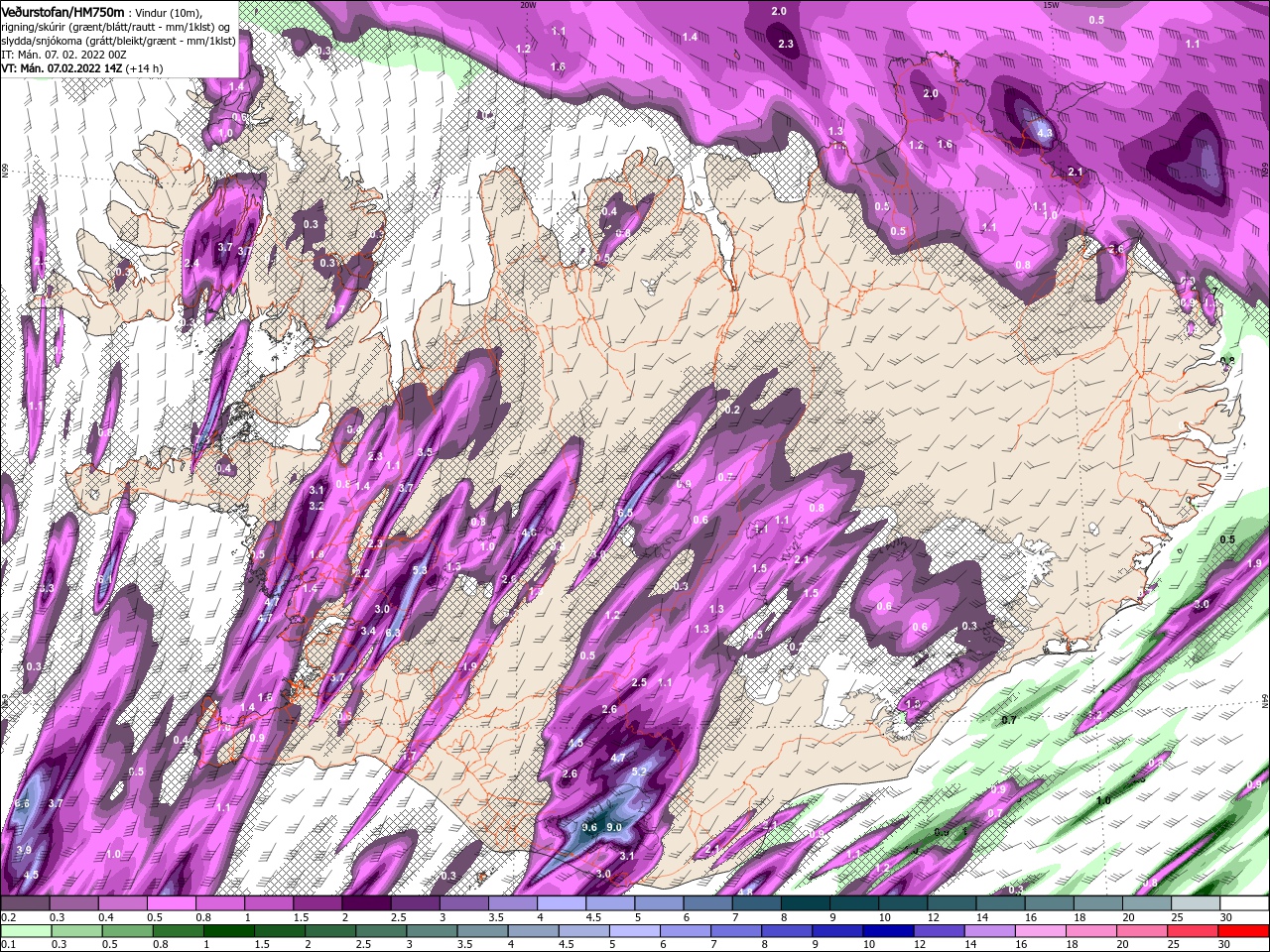This screenshot has height=952, width=1270.
Task: Click the 3.9 value at the left edge
Action: [x=24, y=850]
